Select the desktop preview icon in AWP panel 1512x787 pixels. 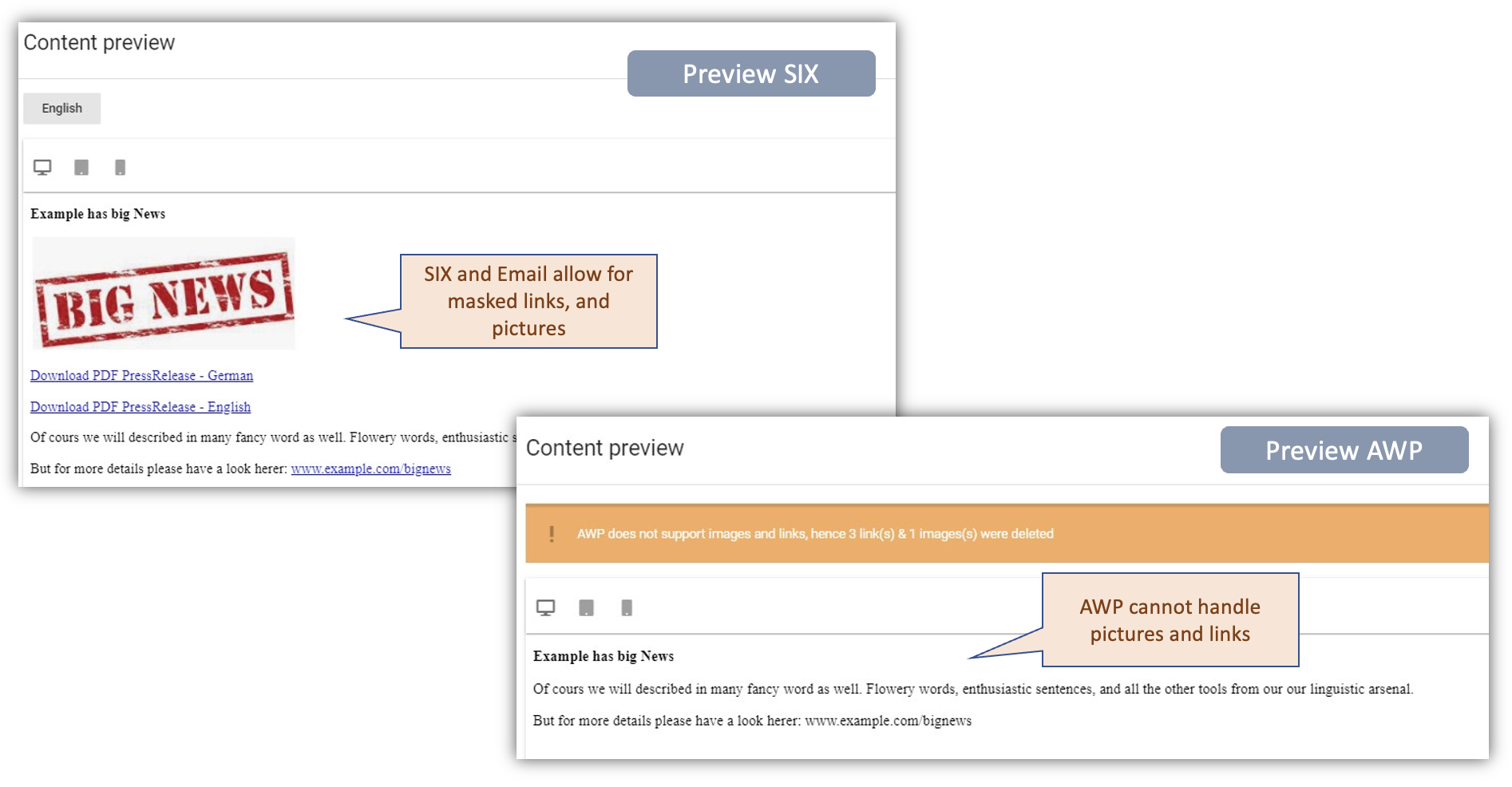point(547,607)
